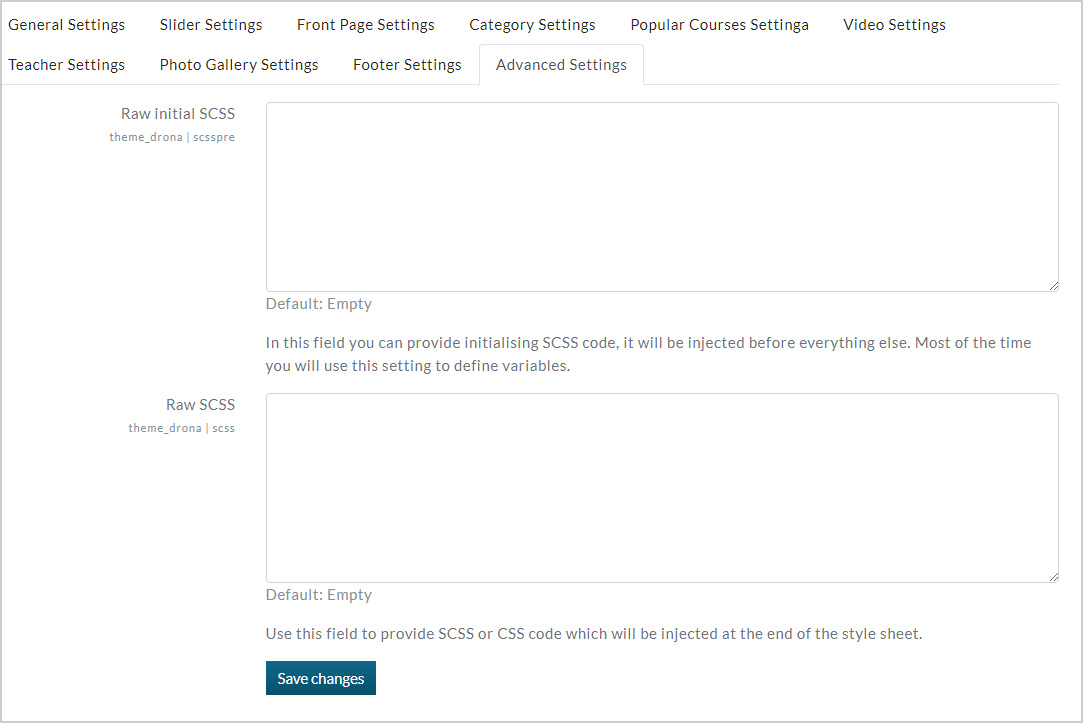Select the Footer Settings tab
The image size is (1083, 723).
click(407, 65)
